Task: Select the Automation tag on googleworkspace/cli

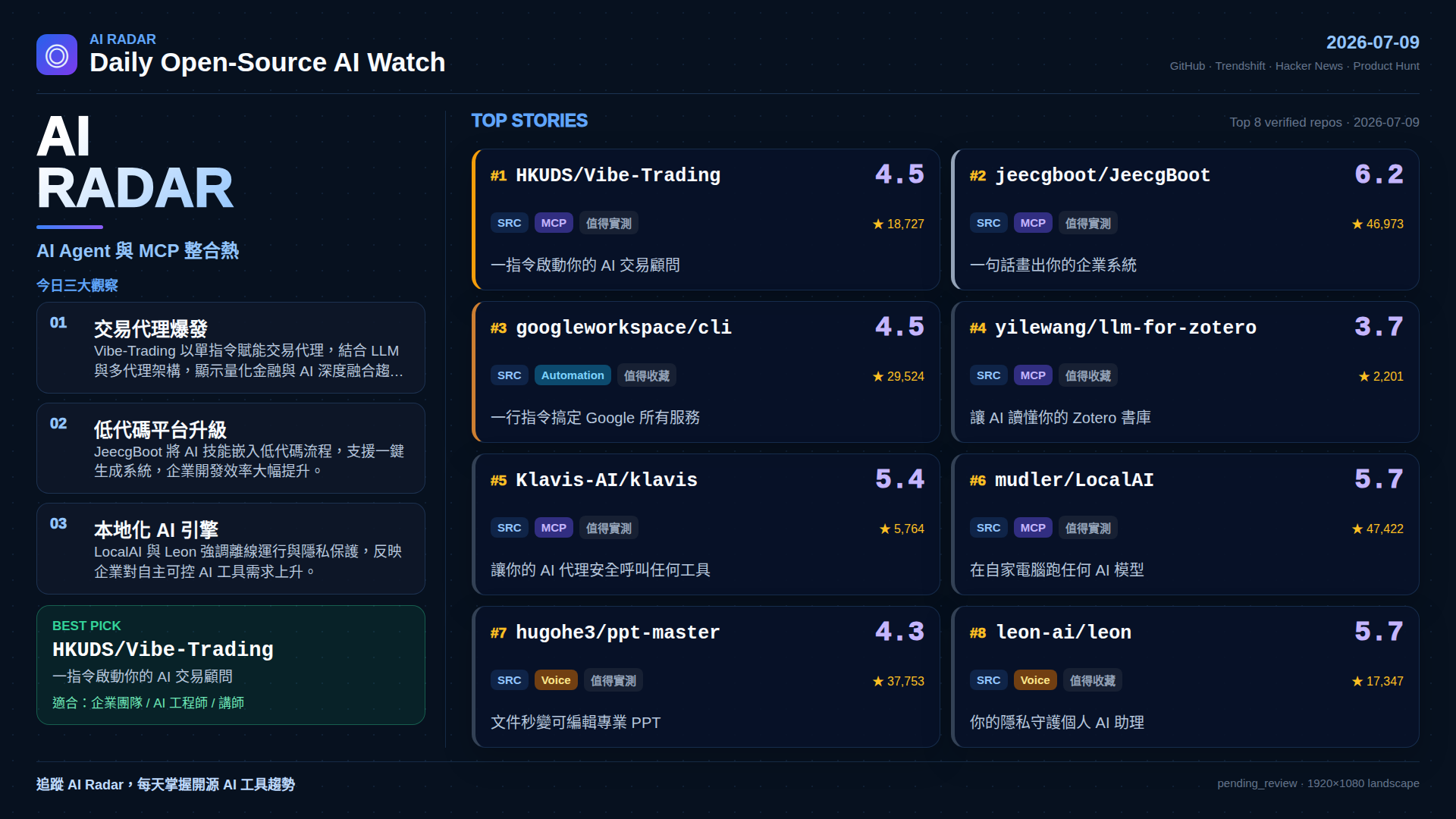Action: [573, 375]
